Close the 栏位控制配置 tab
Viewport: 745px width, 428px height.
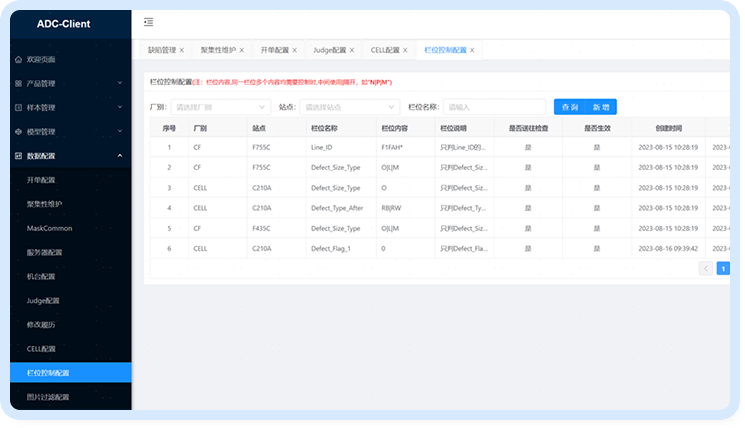pos(472,50)
